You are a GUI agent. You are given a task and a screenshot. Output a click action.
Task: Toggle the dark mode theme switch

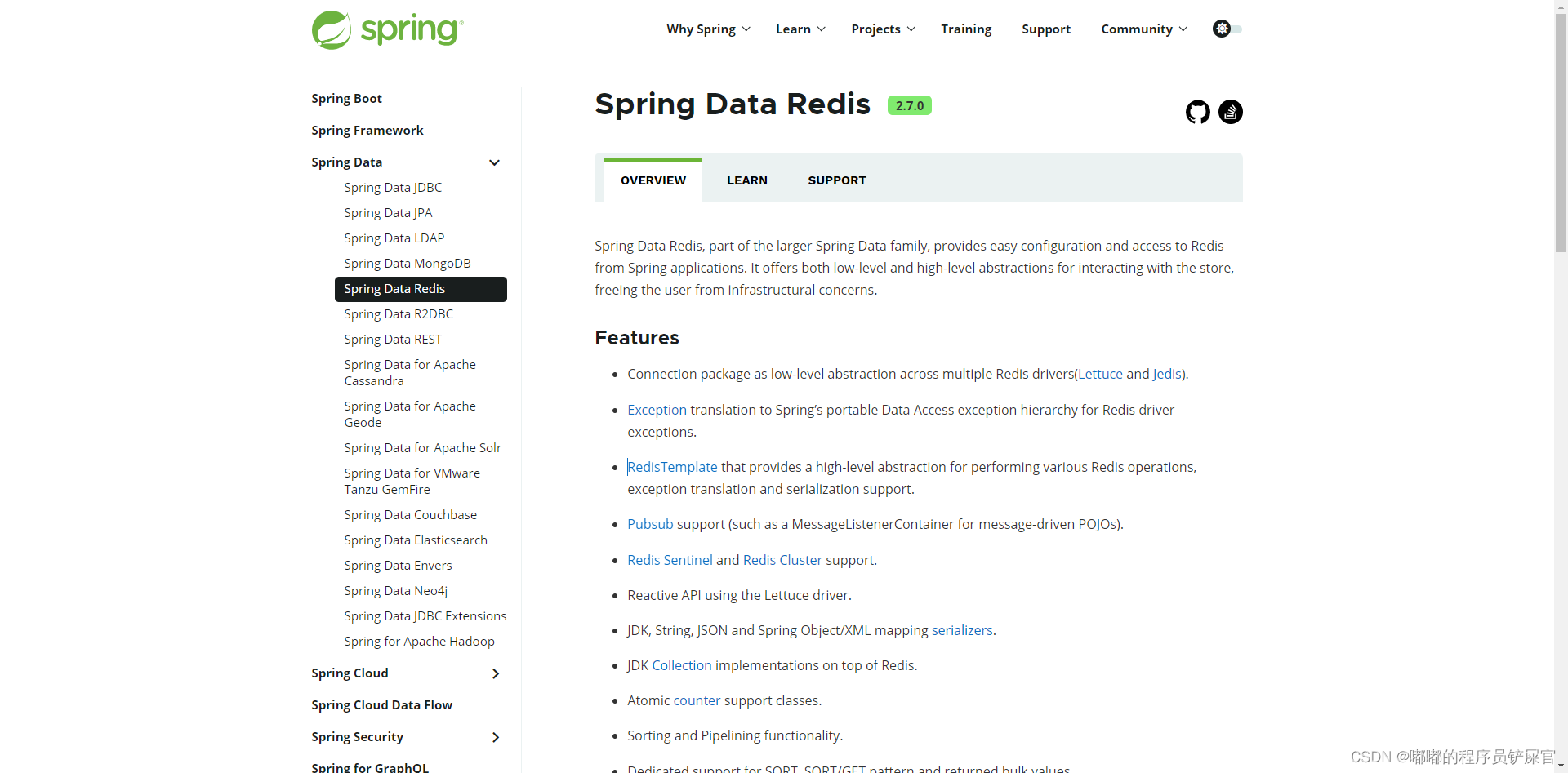(x=1227, y=29)
